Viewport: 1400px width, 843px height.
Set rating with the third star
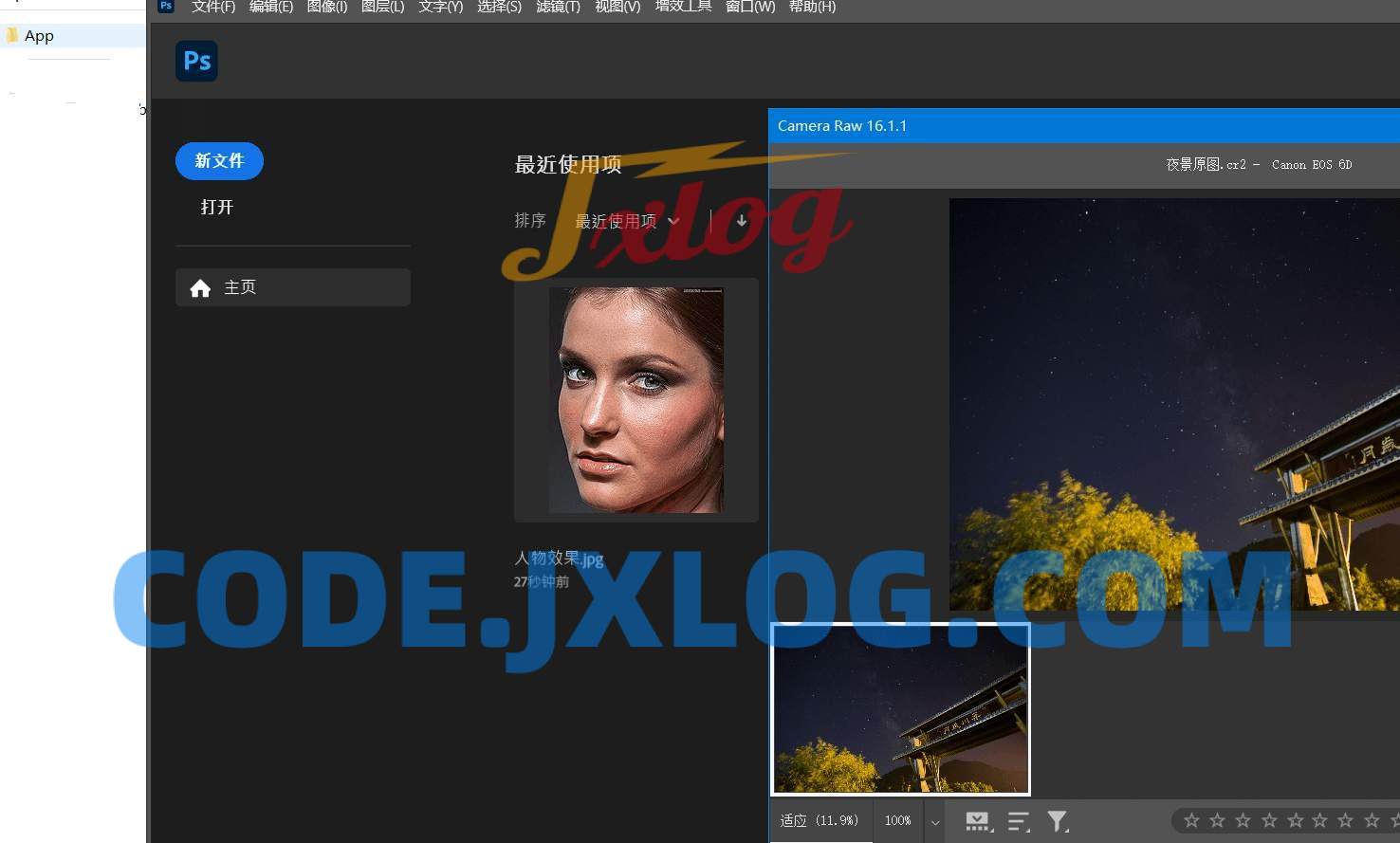coord(1243,820)
